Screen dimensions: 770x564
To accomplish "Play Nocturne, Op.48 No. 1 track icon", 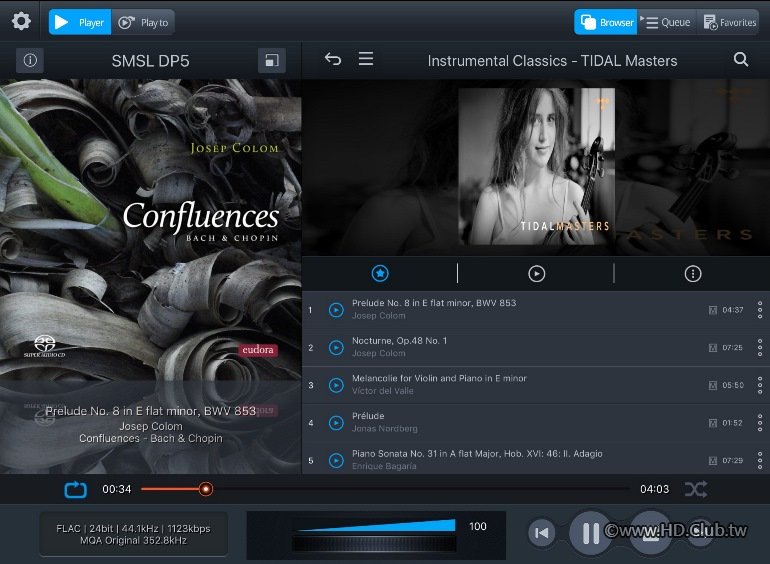I will [336, 347].
